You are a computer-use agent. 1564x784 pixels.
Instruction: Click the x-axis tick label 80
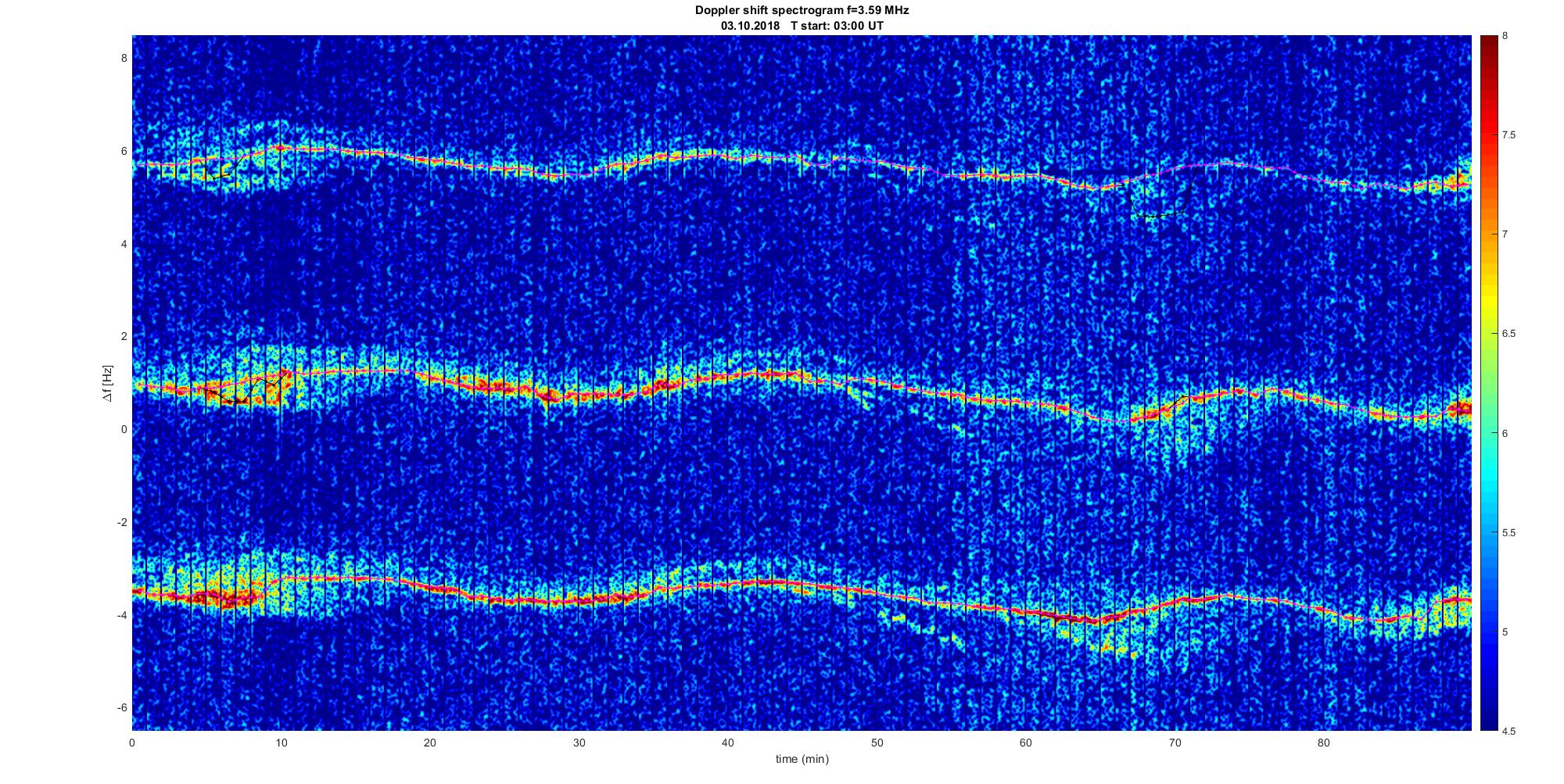[x=1324, y=743]
